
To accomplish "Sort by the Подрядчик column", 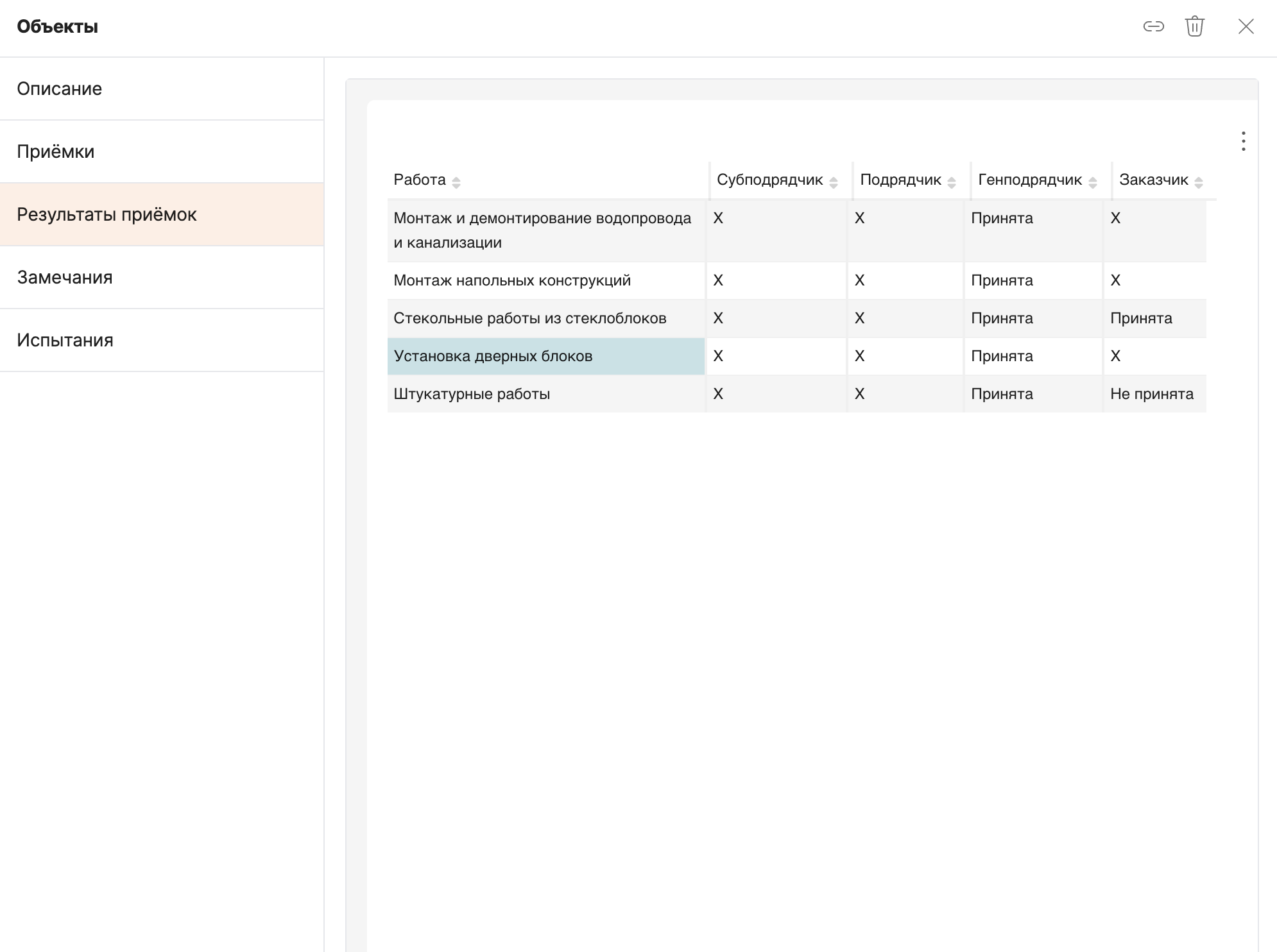I will click(951, 182).
